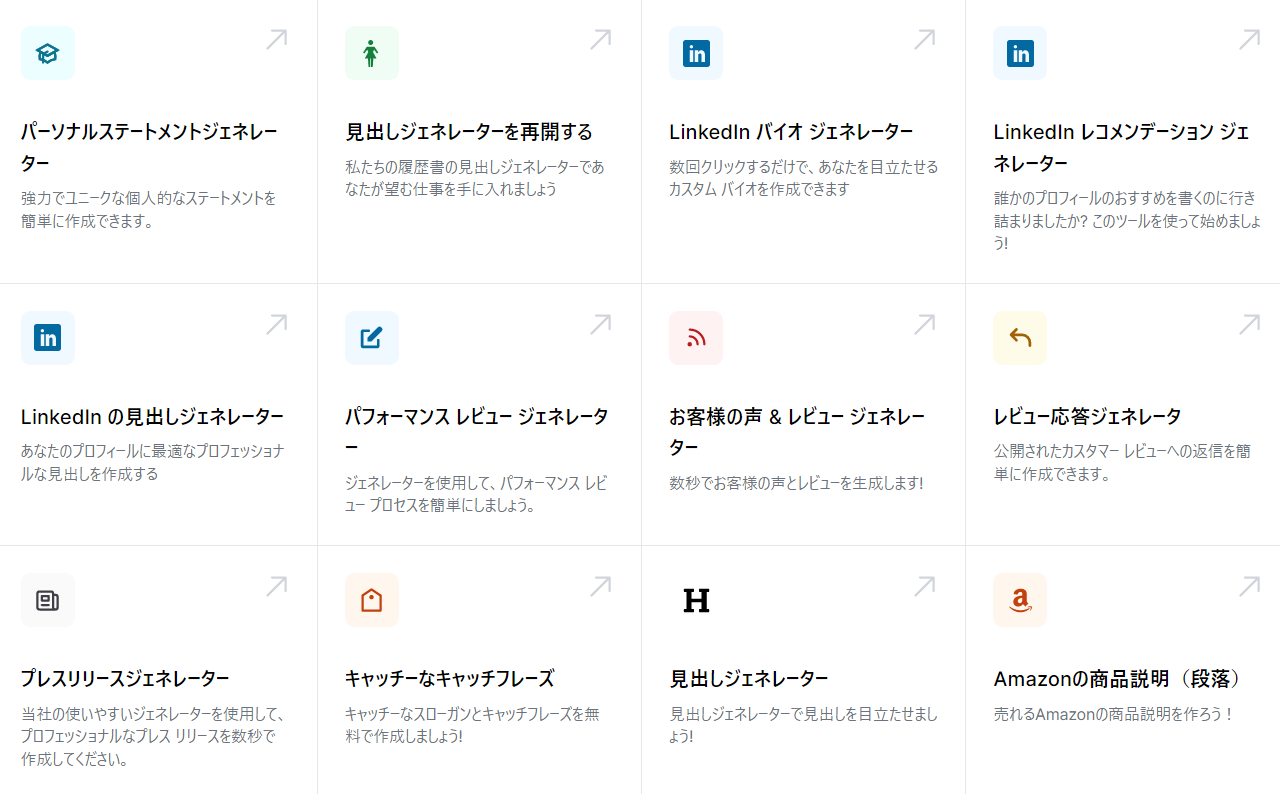Open パフォーマンス レビュー ジェネレーター title
The height and width of the screenshot is (794, 1280).
(x=477, y=431)
